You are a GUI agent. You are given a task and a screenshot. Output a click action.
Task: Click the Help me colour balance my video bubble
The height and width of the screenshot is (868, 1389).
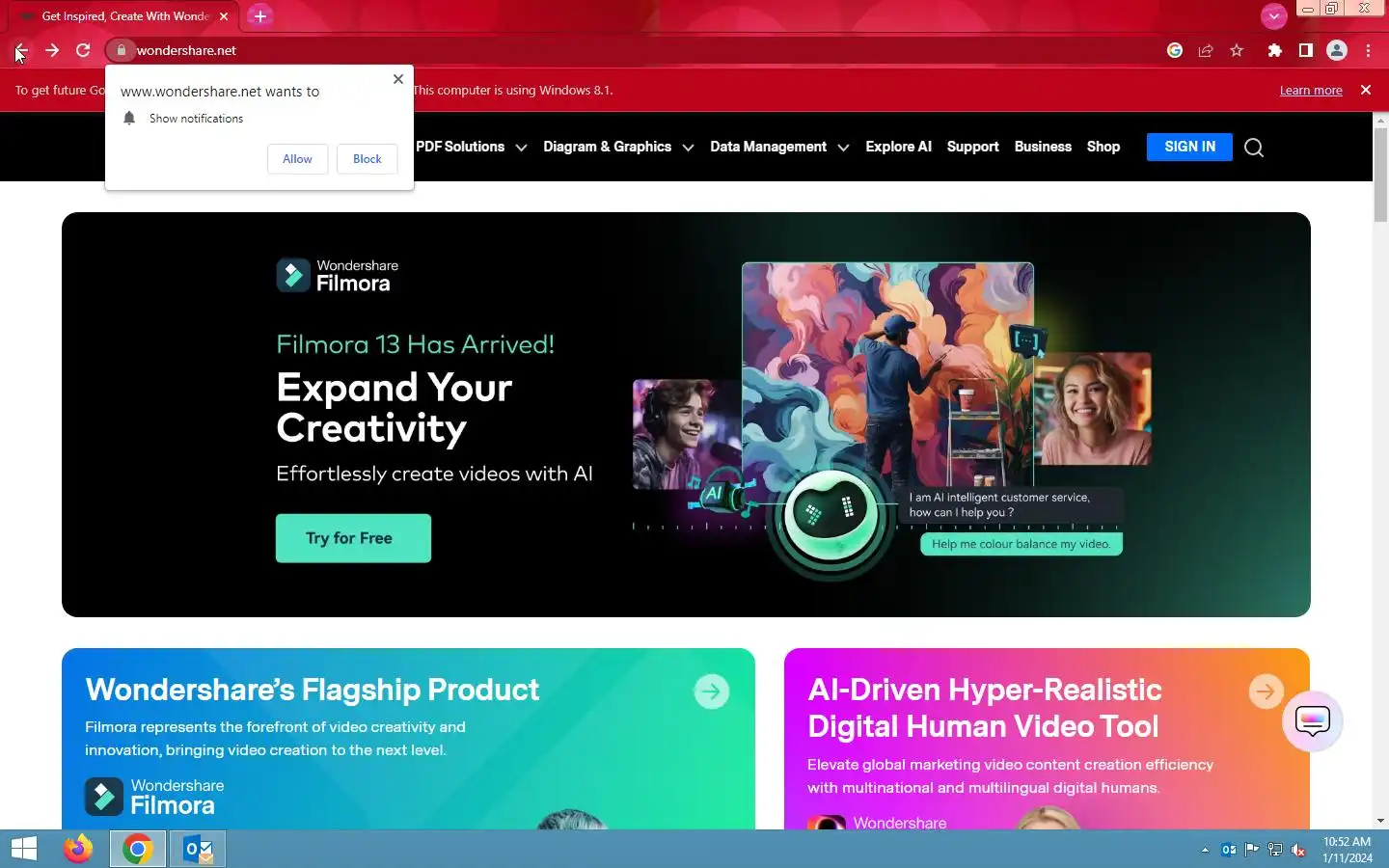(1021, 544)
